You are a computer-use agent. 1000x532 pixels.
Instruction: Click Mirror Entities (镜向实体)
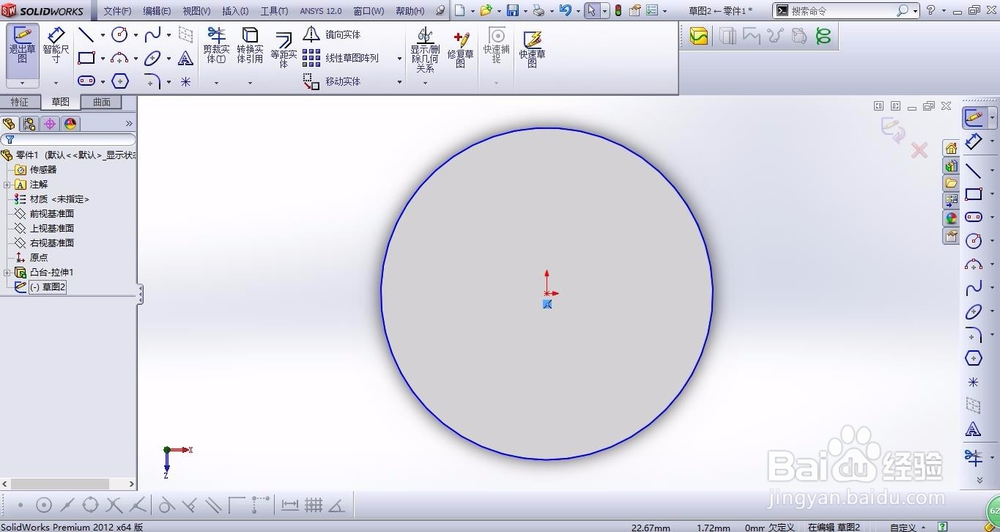[x=332, y=34]
